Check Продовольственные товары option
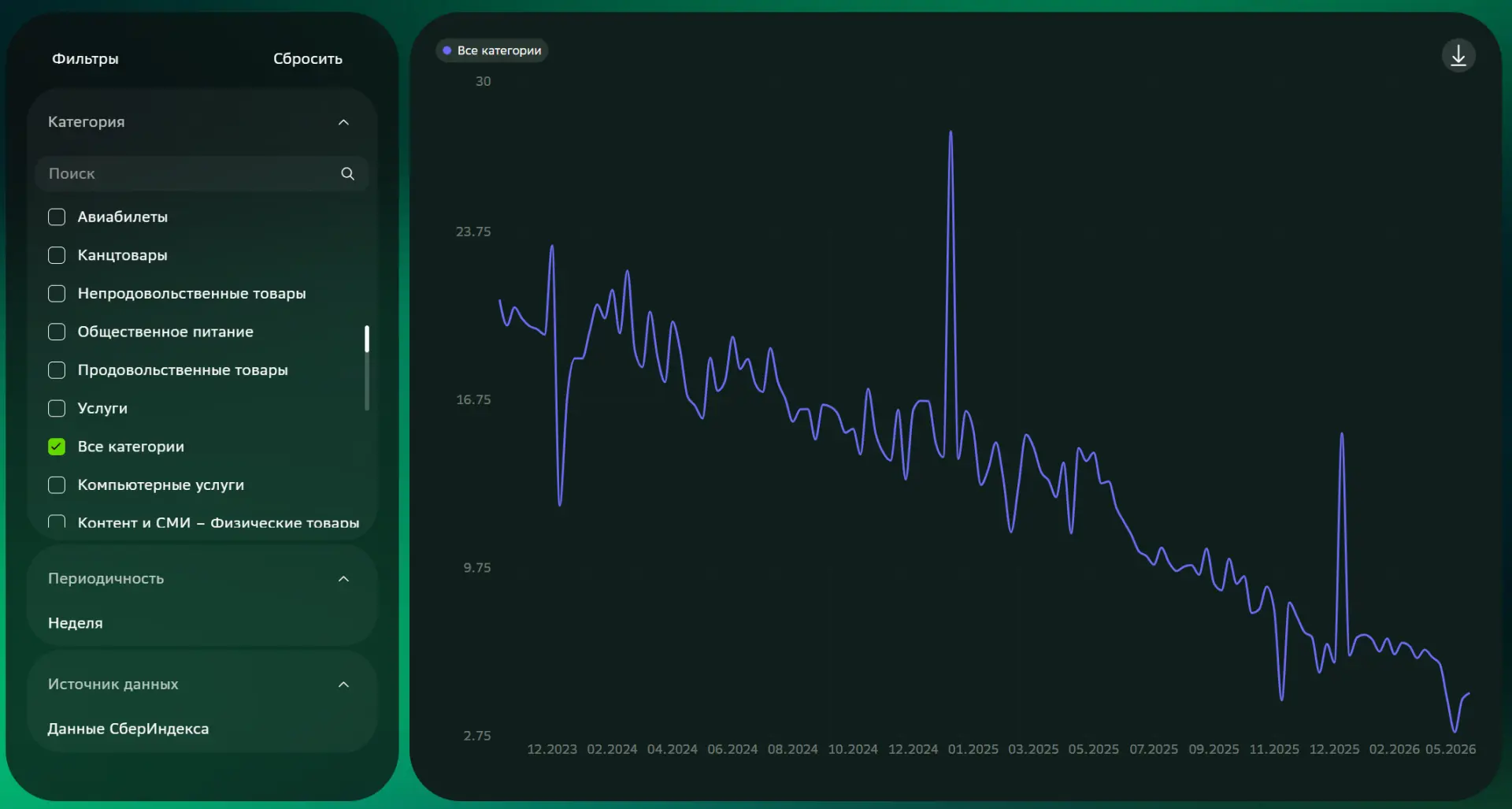The height and width of the screenshot is (809, 1512). (x=57, y=370)
